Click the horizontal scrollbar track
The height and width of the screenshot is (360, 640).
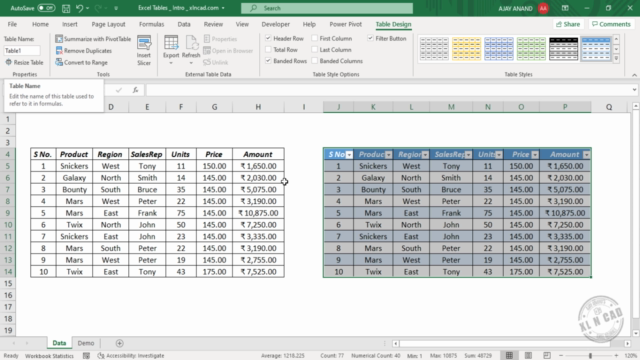pyautogui.click(x=511, y=343)
